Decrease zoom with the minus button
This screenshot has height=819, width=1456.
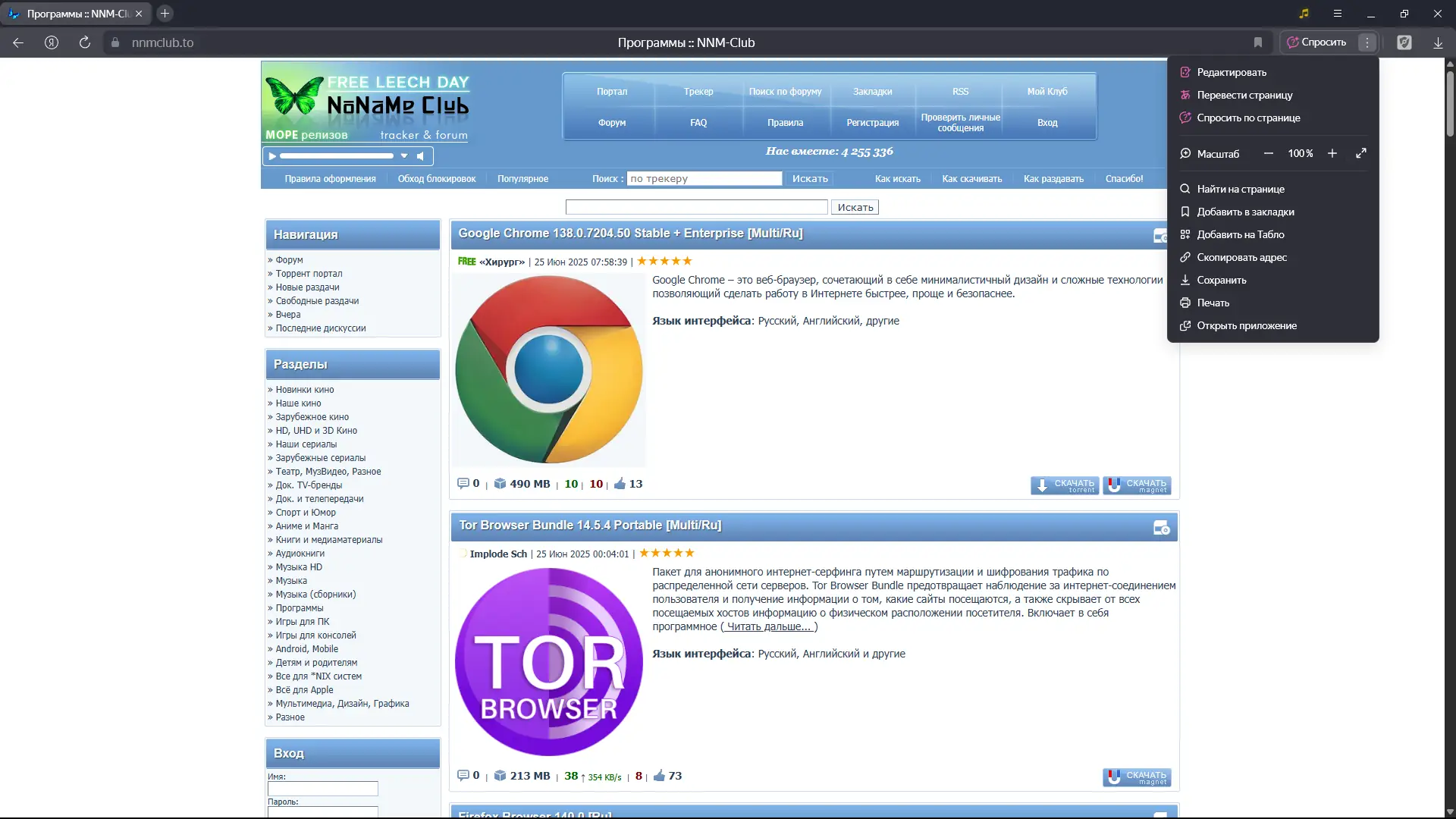[x=1268, y=153]
